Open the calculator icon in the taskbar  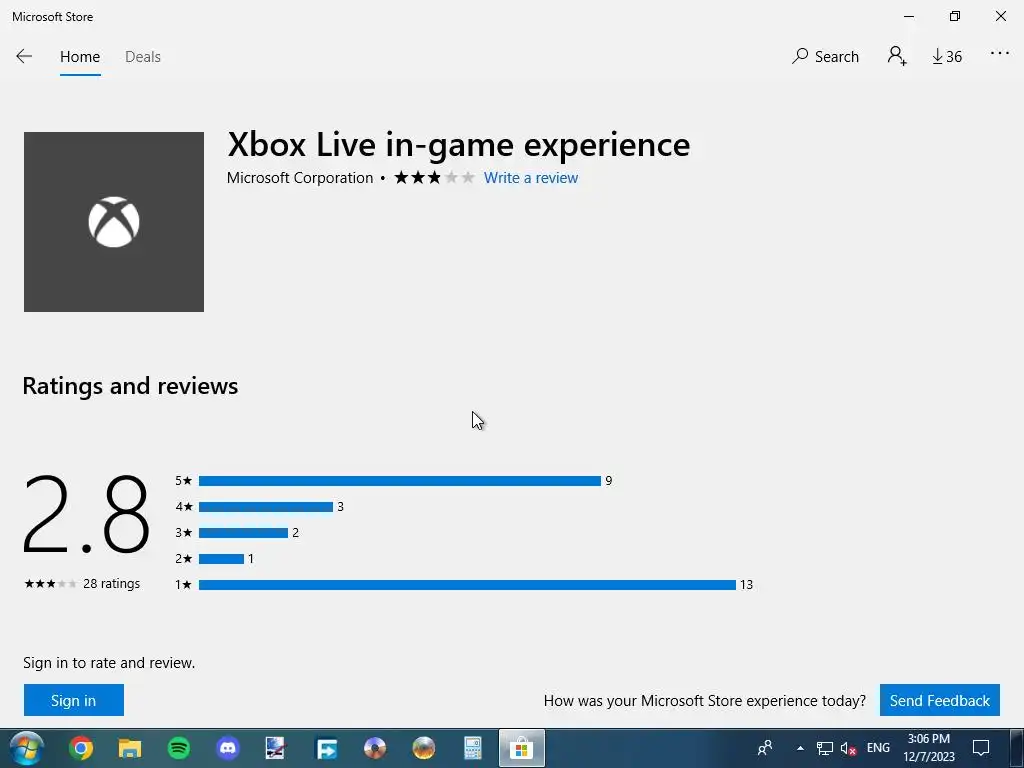tap(473, 748)
